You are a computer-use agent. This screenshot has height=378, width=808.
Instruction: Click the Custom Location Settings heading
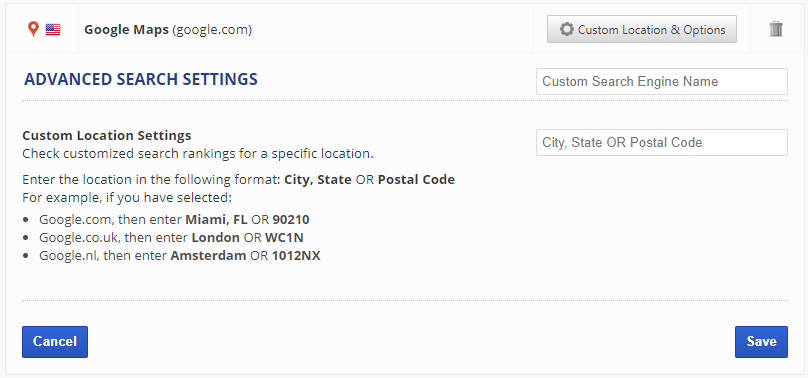click(107, 135)
